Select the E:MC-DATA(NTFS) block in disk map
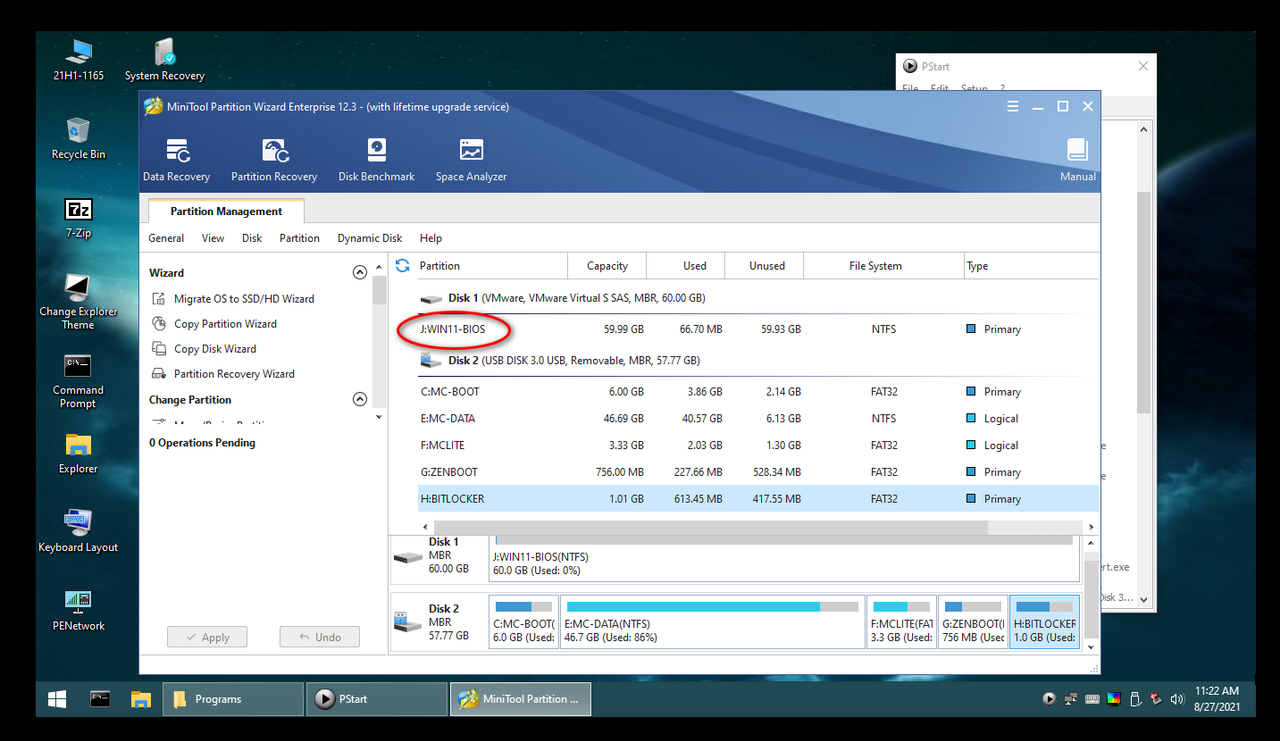Screen dimensions: 1280x741 713,622
